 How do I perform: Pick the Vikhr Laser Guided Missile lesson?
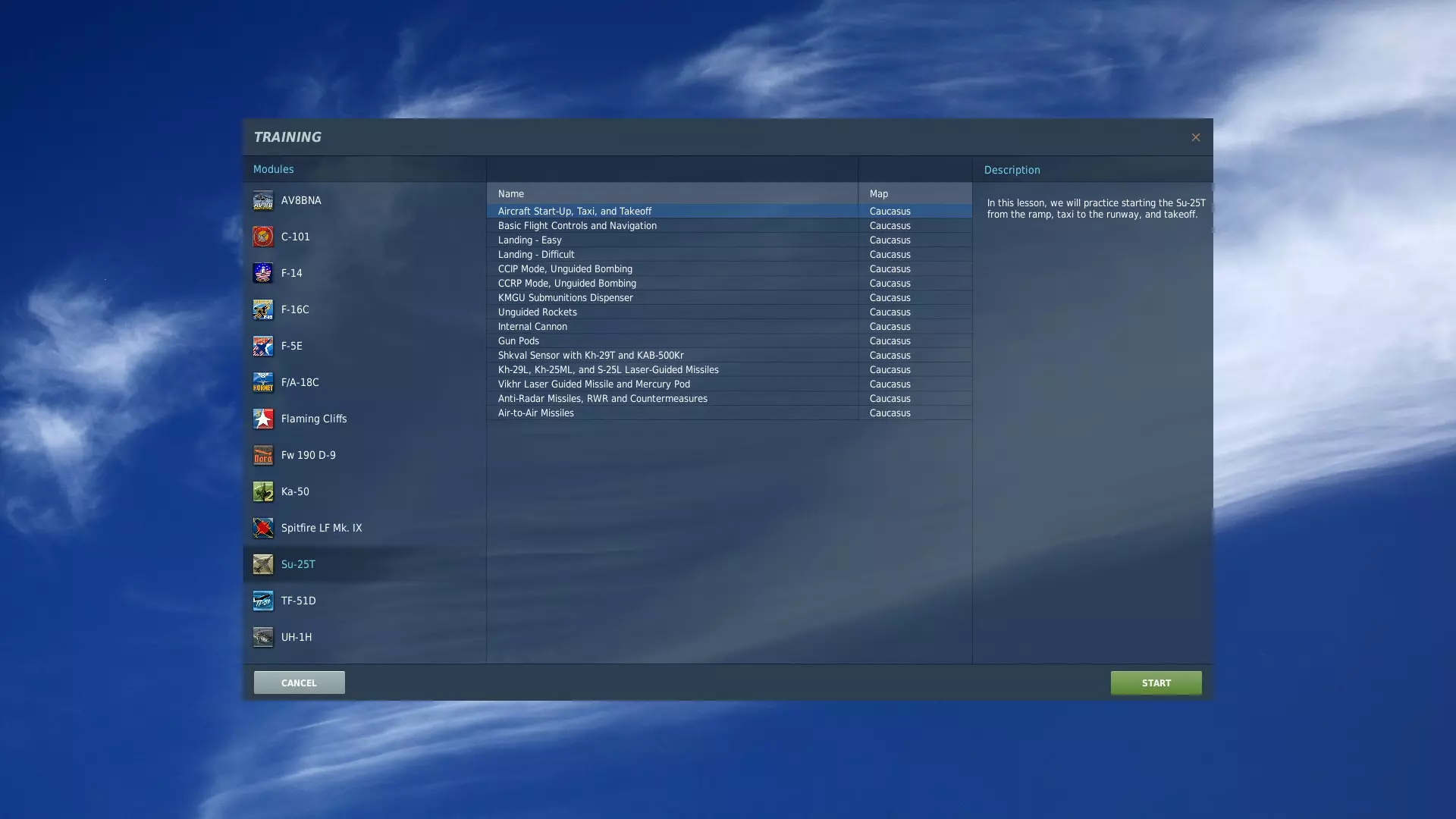[594, 384]
